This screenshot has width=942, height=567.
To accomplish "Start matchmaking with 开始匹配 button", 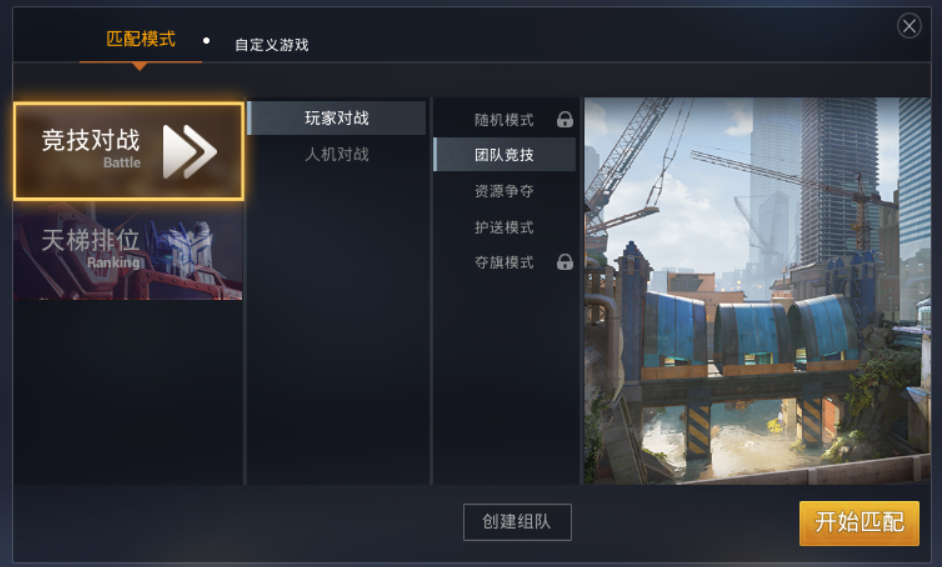I will (859, 523).
